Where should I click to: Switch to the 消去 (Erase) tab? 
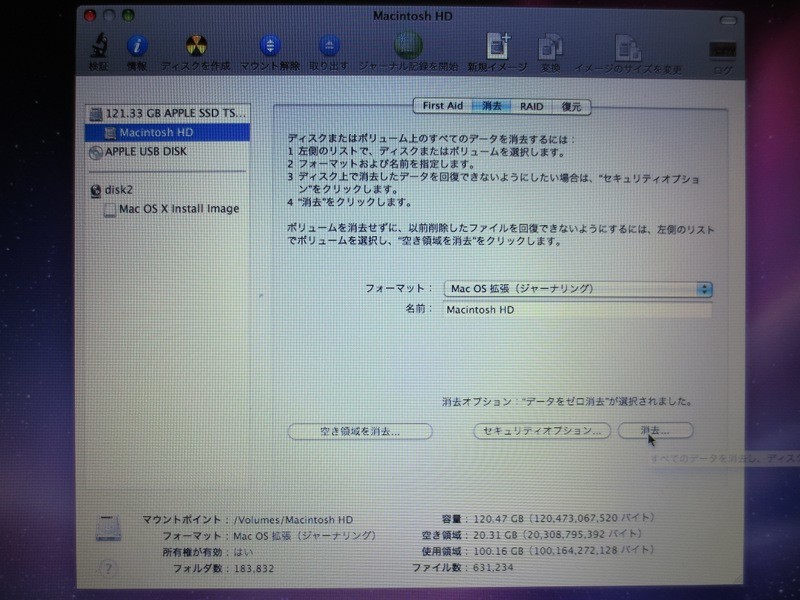492,106
